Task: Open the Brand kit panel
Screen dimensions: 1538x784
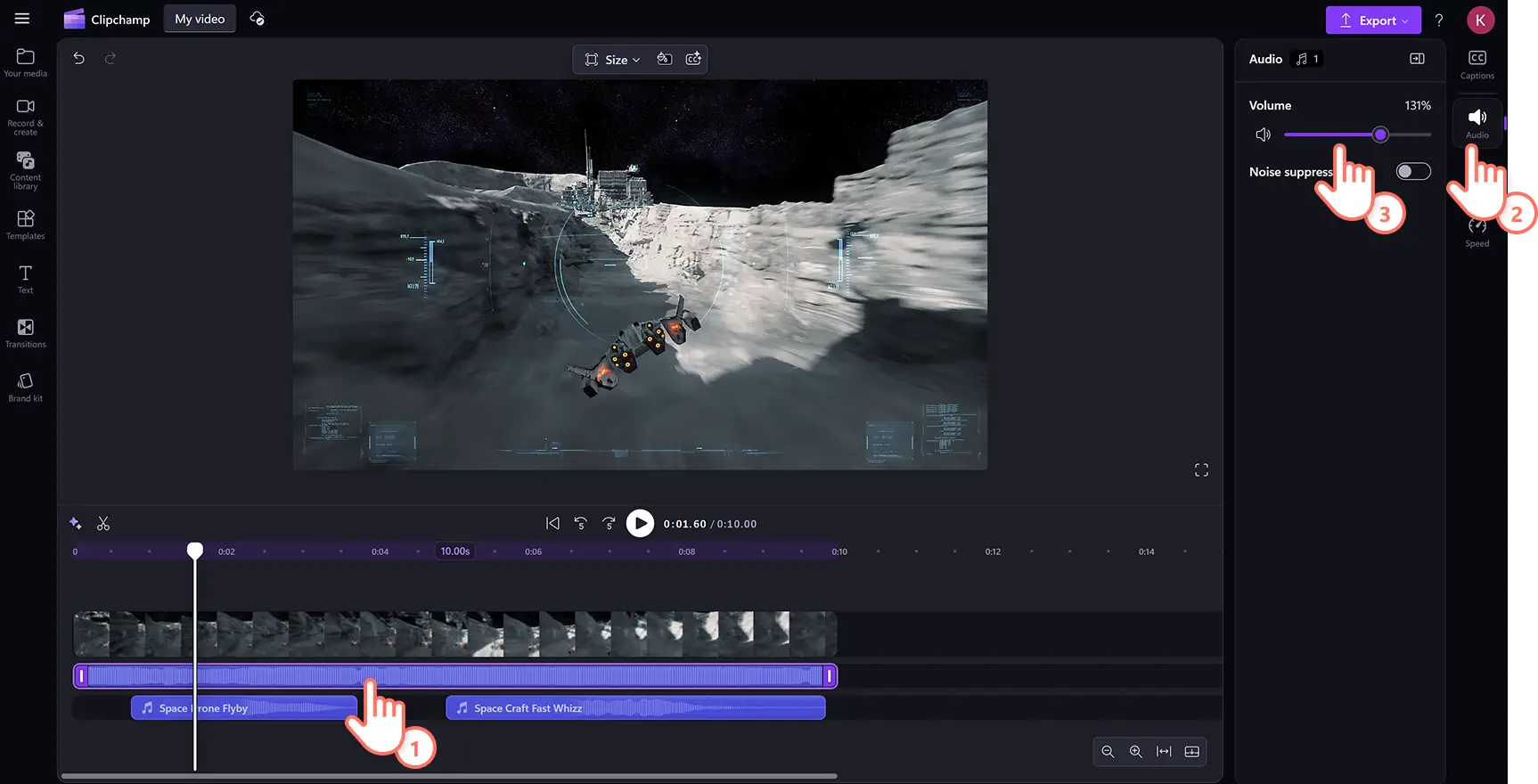Action: coord(26,388)
